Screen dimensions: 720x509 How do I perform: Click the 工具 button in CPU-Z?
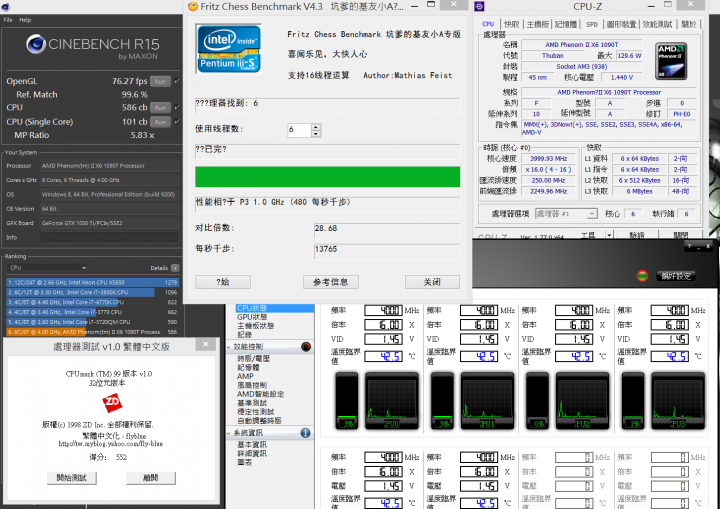(587, 235)
